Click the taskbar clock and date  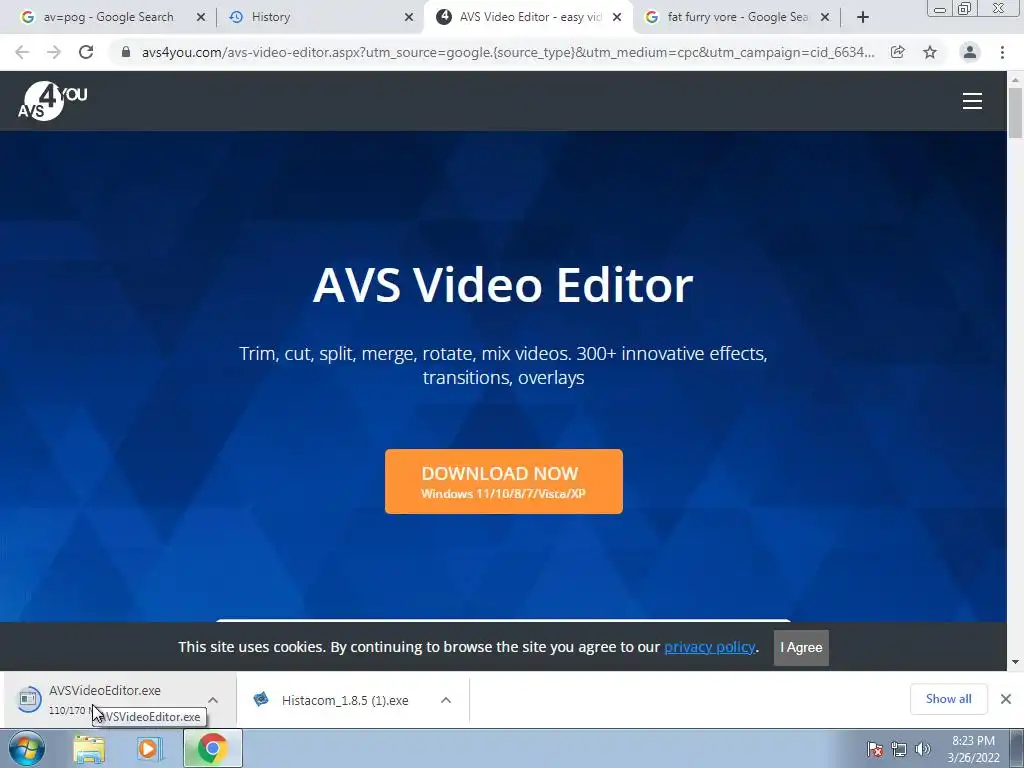(x=973, y=749)
